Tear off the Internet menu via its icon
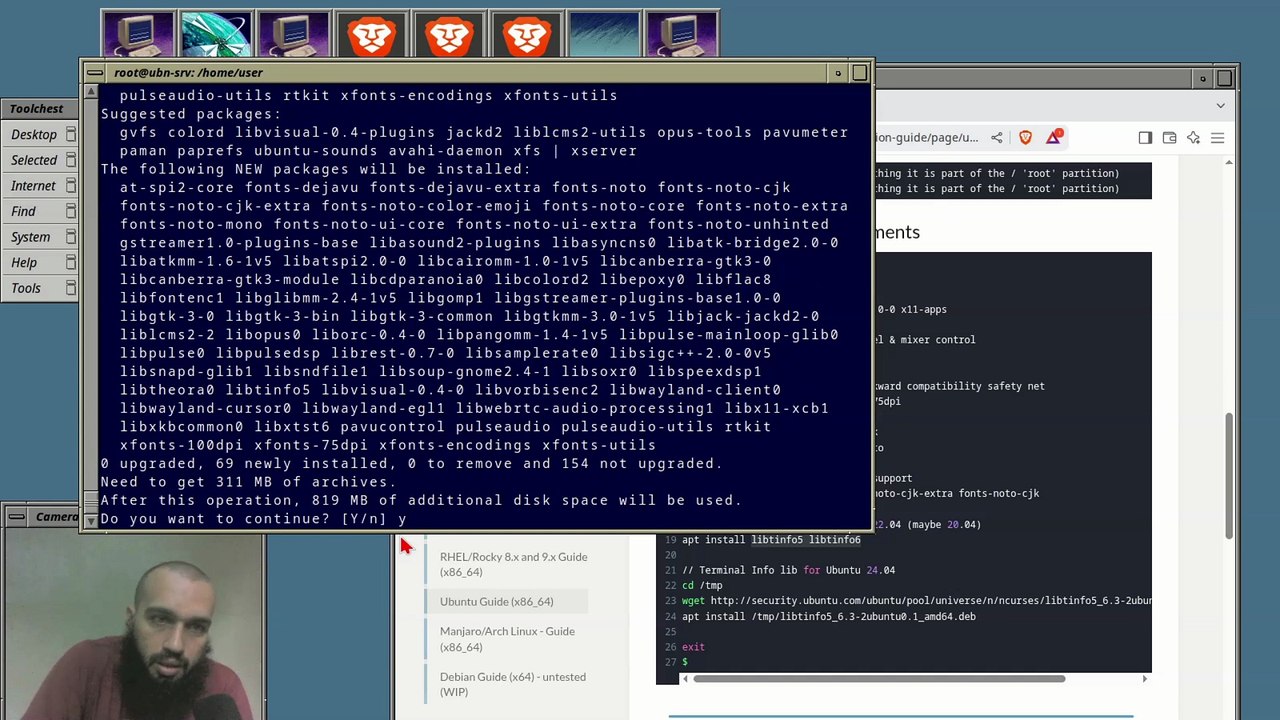1280x720 pixels. point(70,185)
